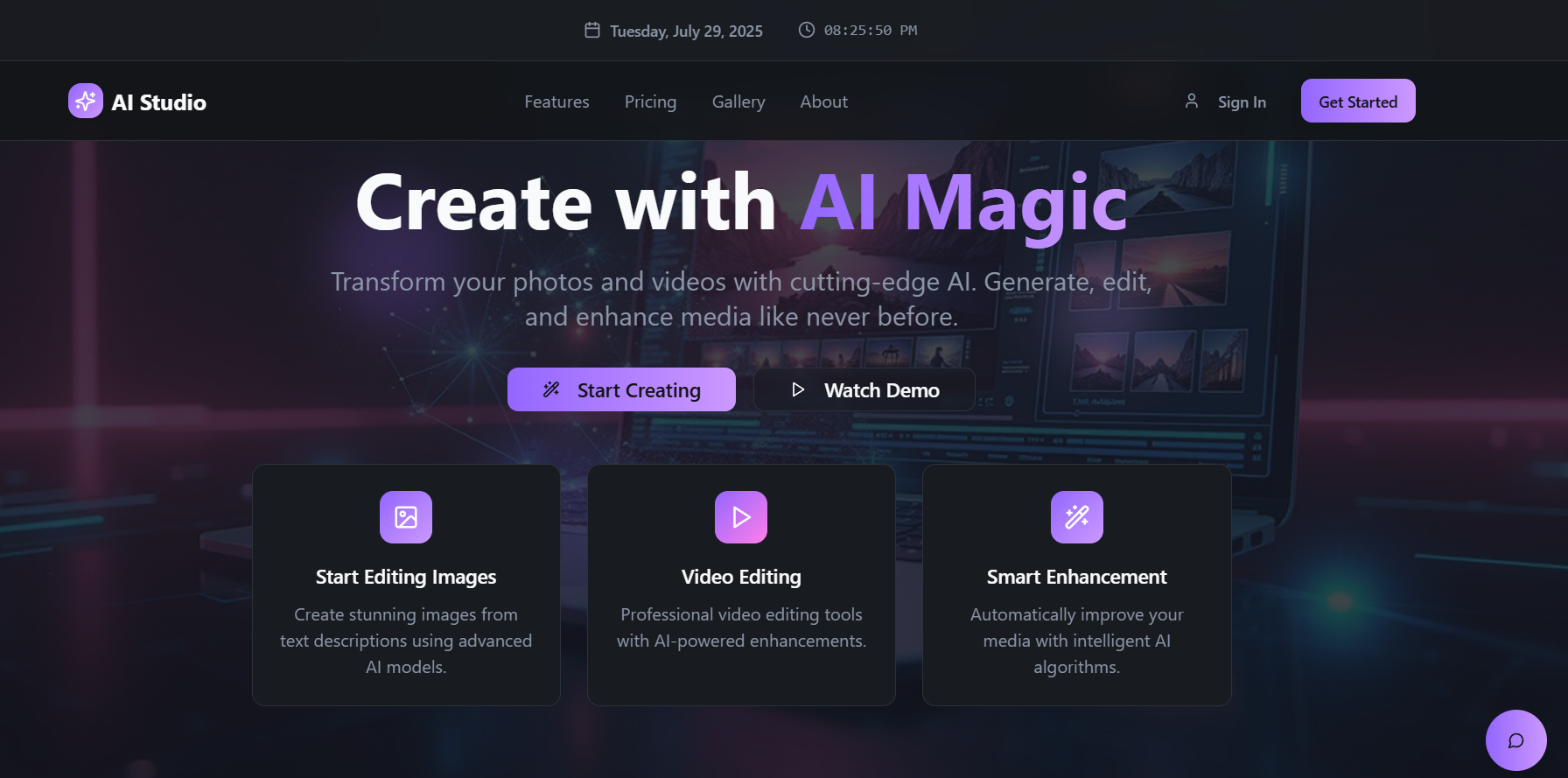Screen dimensions: 1568x778
Task: Open the Features menu item
Action: (556, 102)
